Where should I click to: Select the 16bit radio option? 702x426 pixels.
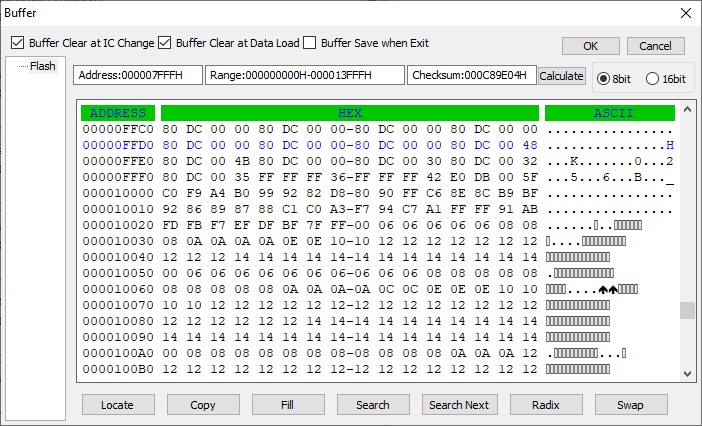pos(653,79)
